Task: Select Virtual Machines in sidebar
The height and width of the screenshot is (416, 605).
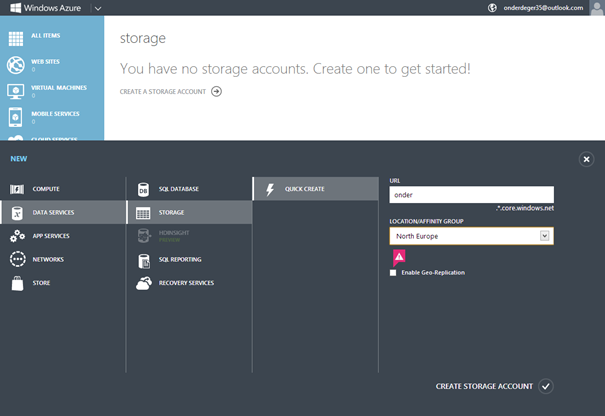Action: pos(59,88)
